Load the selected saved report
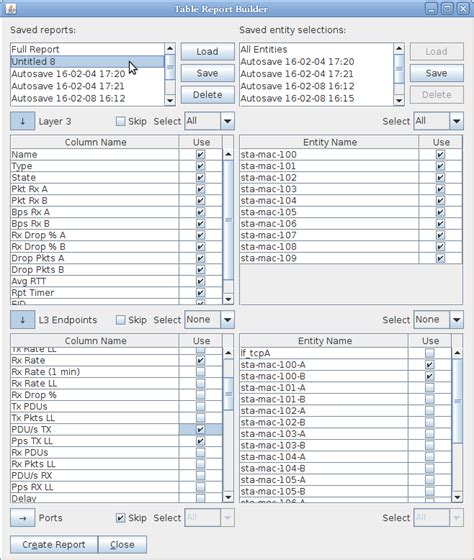This screenshot has width=474, height=560. (x=208, y=52)
